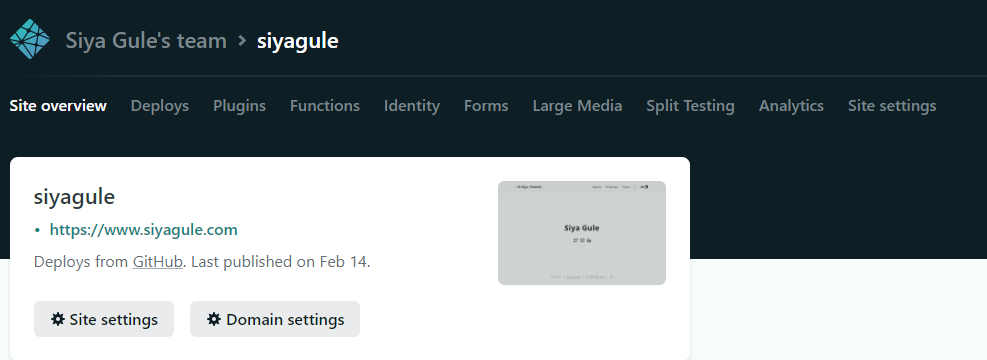This screenshot has height=360, width=987.
Task: Open the Functions tab
Action: [x=325, y=106]
